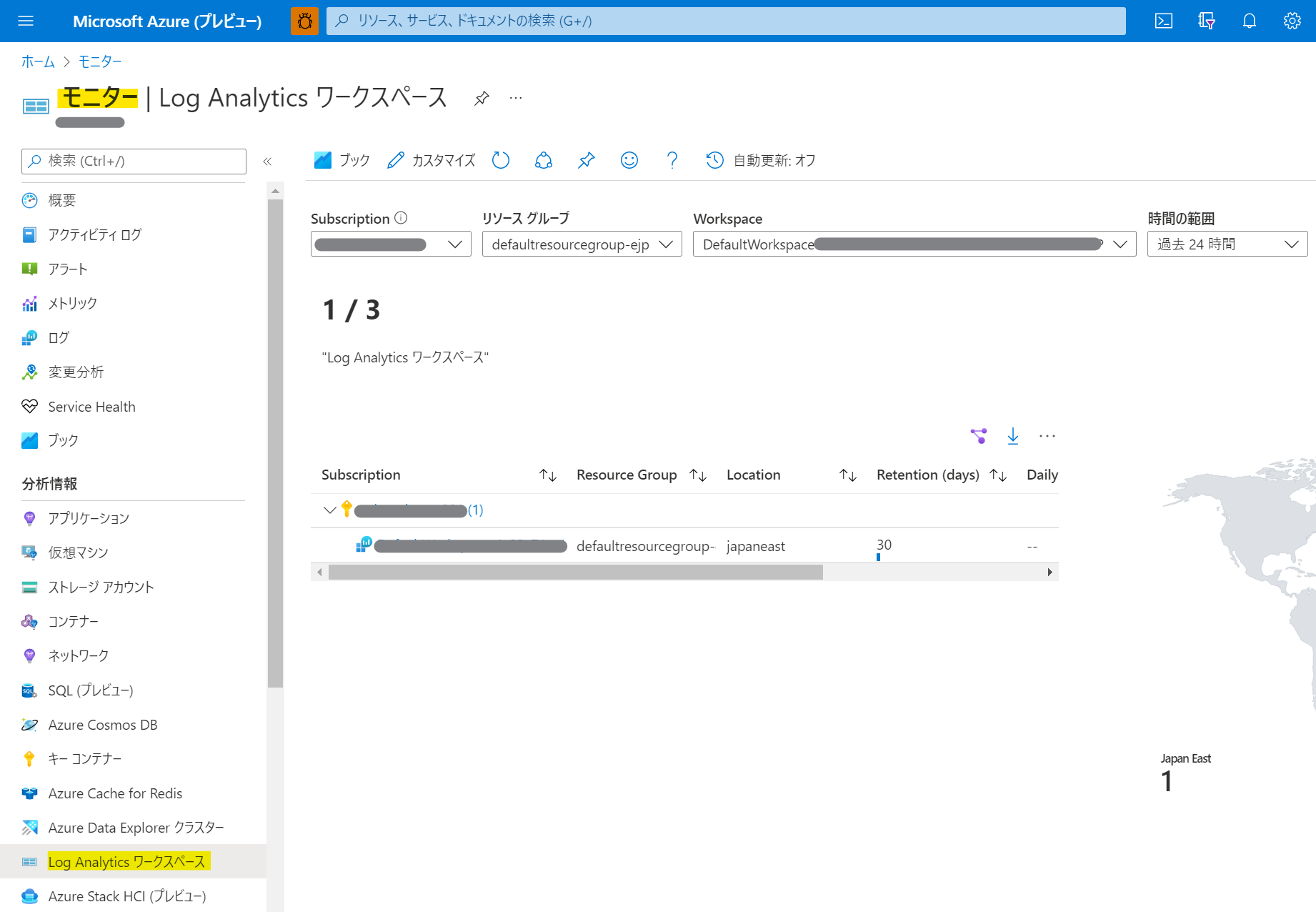1316x912 pixels.
Task: Select Service Health in the sidebar
Action: click(x=91, y=406)
